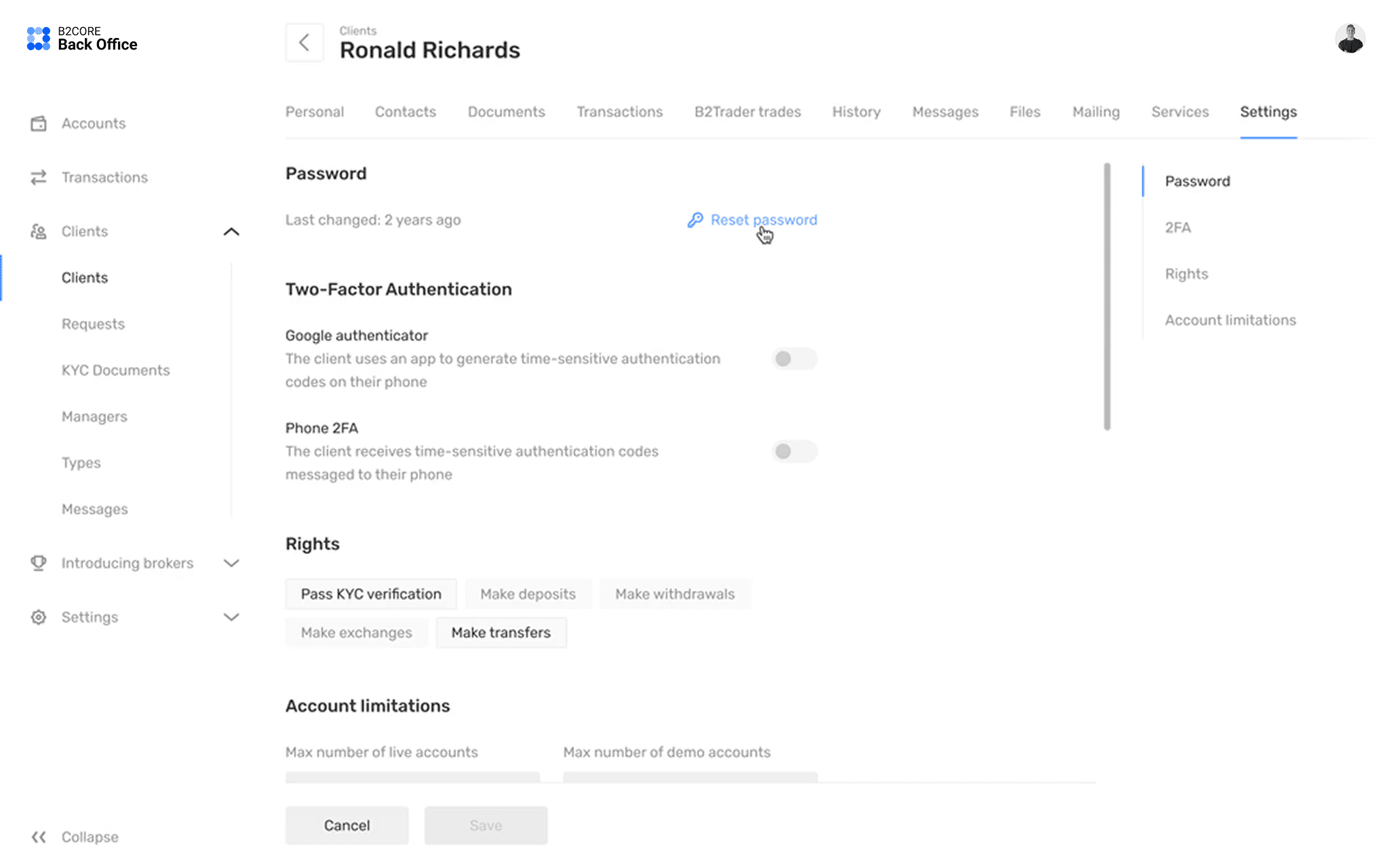Image resolution: width=1389 pixels, height=868 pixels.
Task: Expand the Introducing brokers chevron
Action: 231,564
